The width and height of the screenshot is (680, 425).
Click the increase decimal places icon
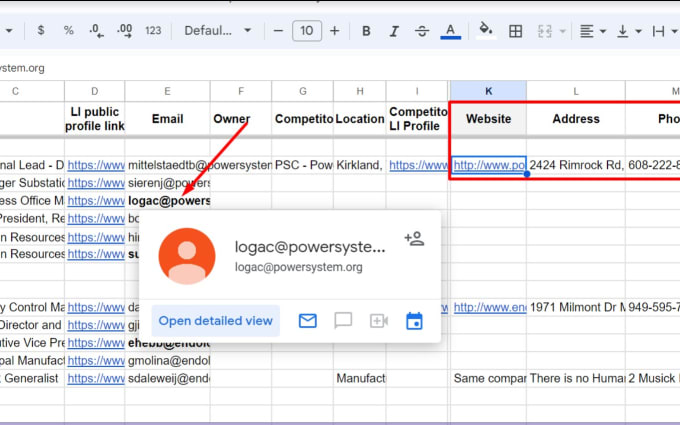point(124,31)
